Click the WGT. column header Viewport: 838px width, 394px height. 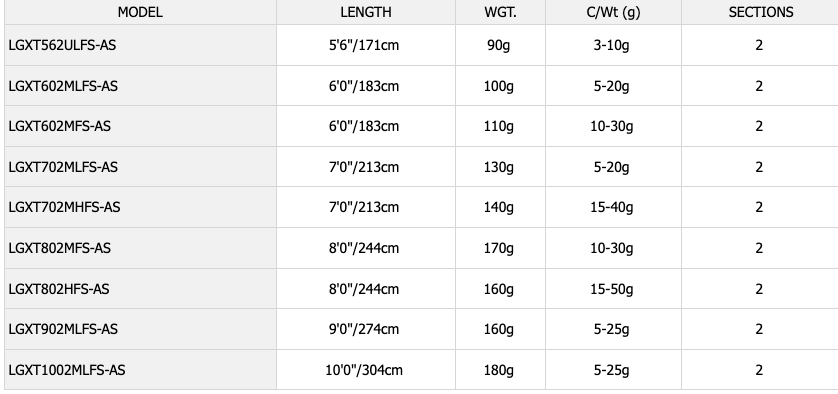pos(500,12)
